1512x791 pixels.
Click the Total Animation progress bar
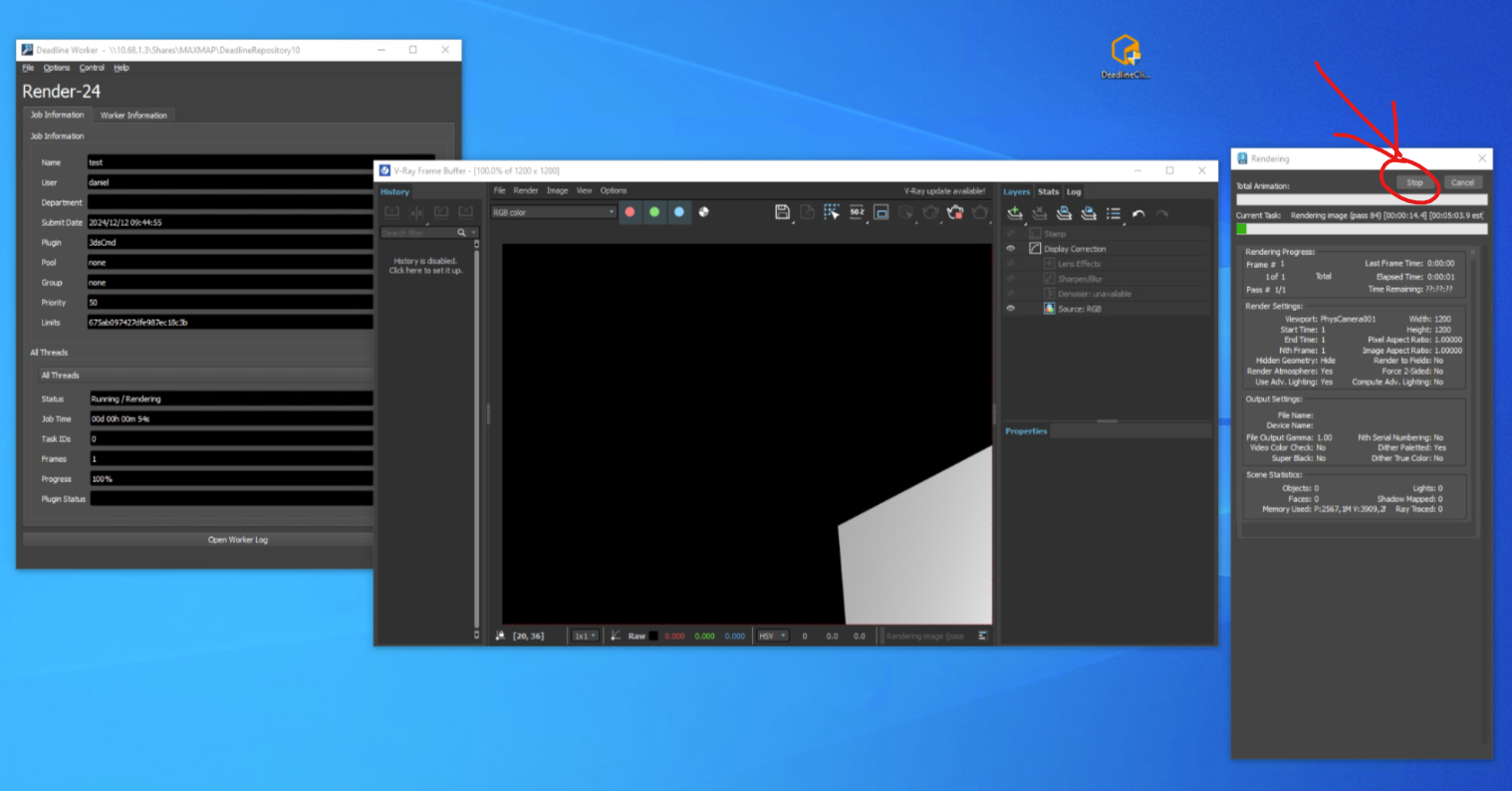[1362, 200]
